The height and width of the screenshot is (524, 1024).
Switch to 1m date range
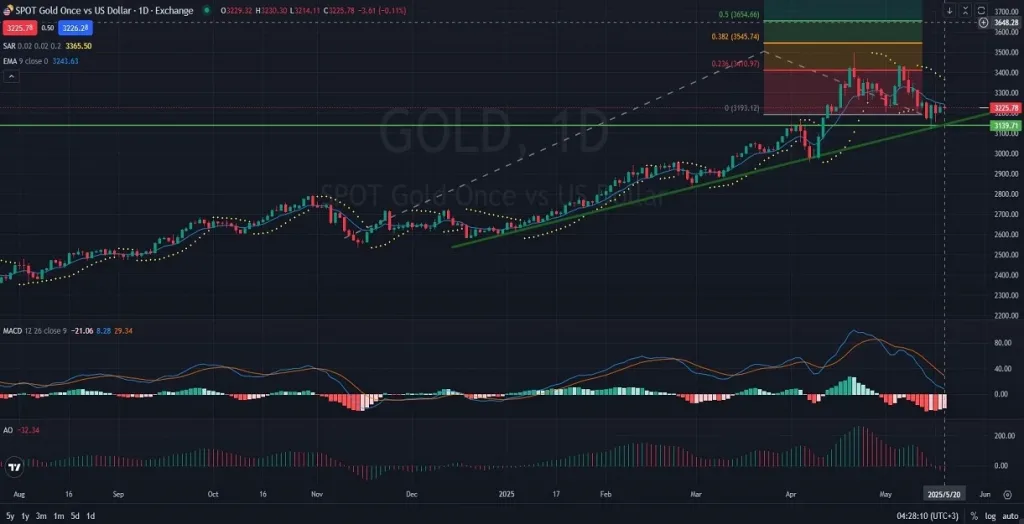pyautogui.click(x=59, y=516)
